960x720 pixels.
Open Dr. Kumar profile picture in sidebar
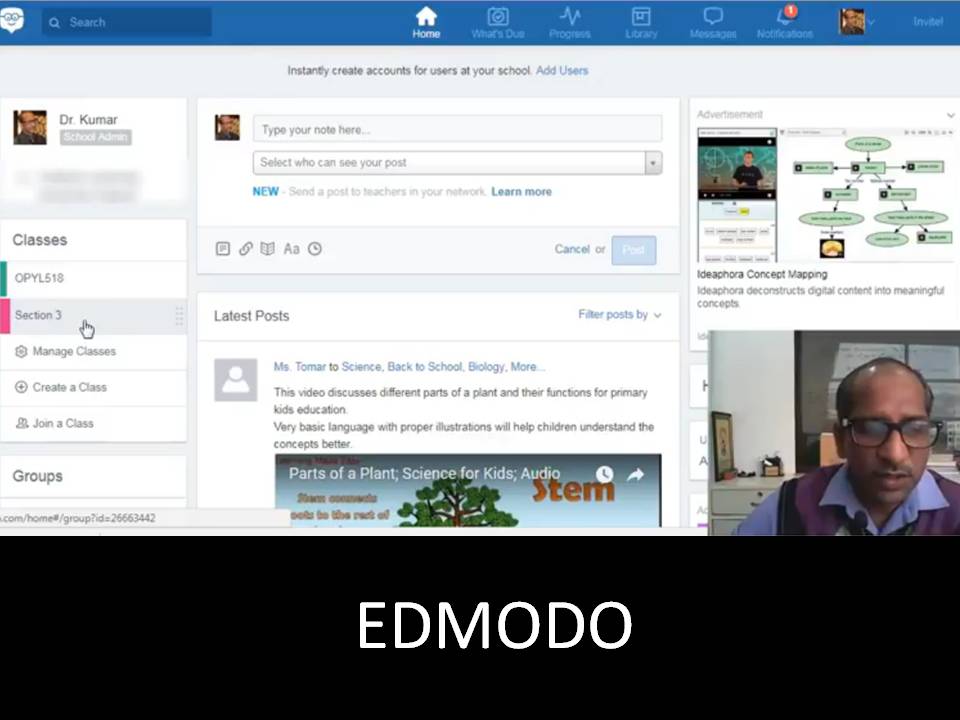point(30,127)
